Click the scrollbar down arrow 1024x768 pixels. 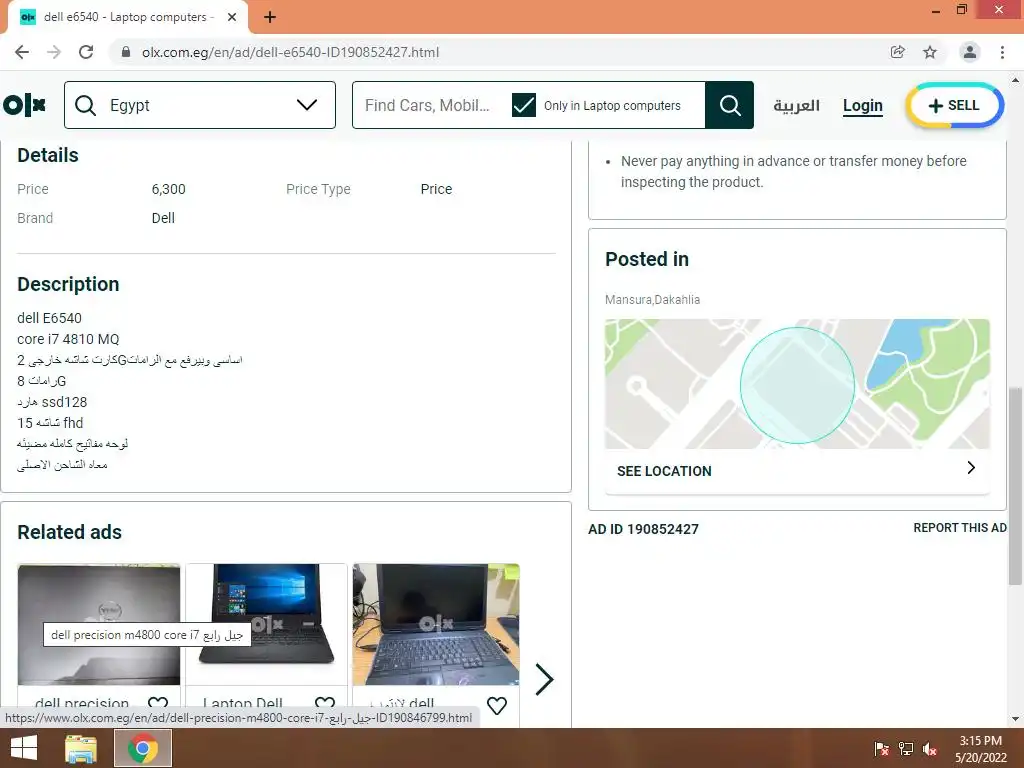coord(1015,720)
